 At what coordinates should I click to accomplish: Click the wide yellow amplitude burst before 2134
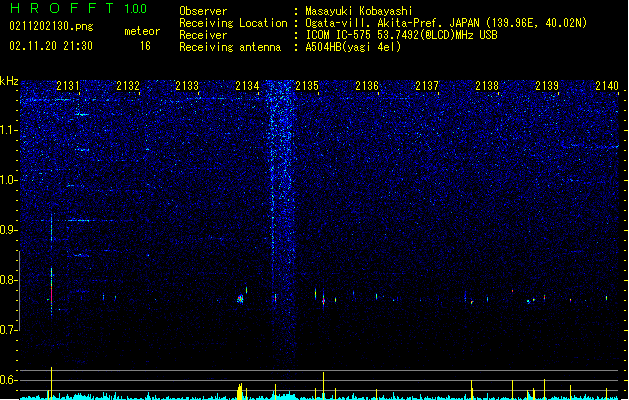click(x=240, y=392)
